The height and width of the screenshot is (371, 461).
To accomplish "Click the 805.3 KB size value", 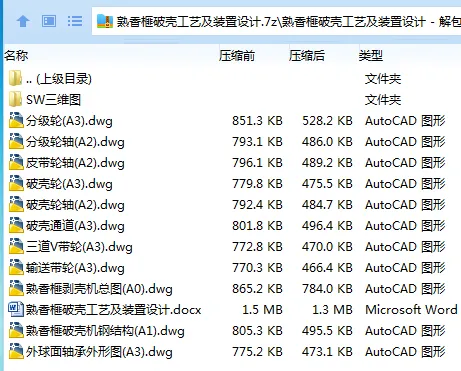I will coord(257,331).
